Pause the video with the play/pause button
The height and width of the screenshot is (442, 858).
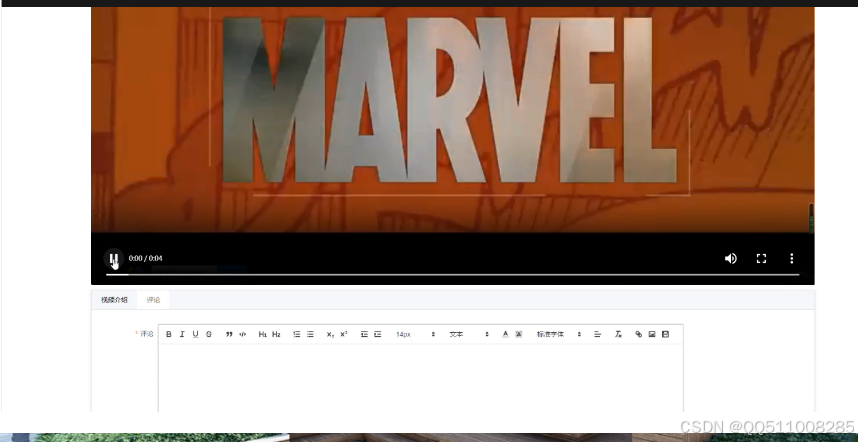pyautogui.click(x=113, y=258)
